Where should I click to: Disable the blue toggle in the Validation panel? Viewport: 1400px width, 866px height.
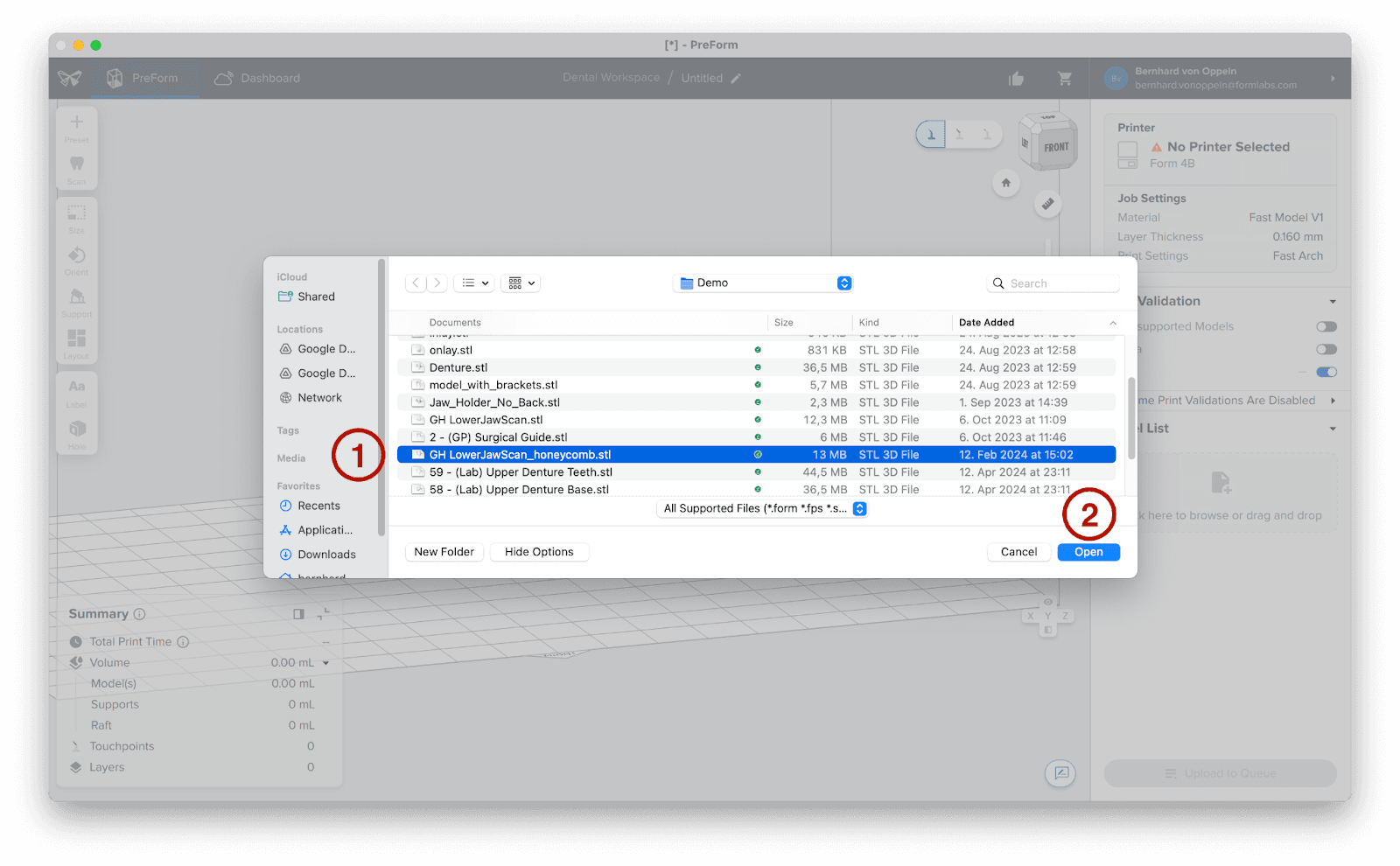click(1326, 372)
